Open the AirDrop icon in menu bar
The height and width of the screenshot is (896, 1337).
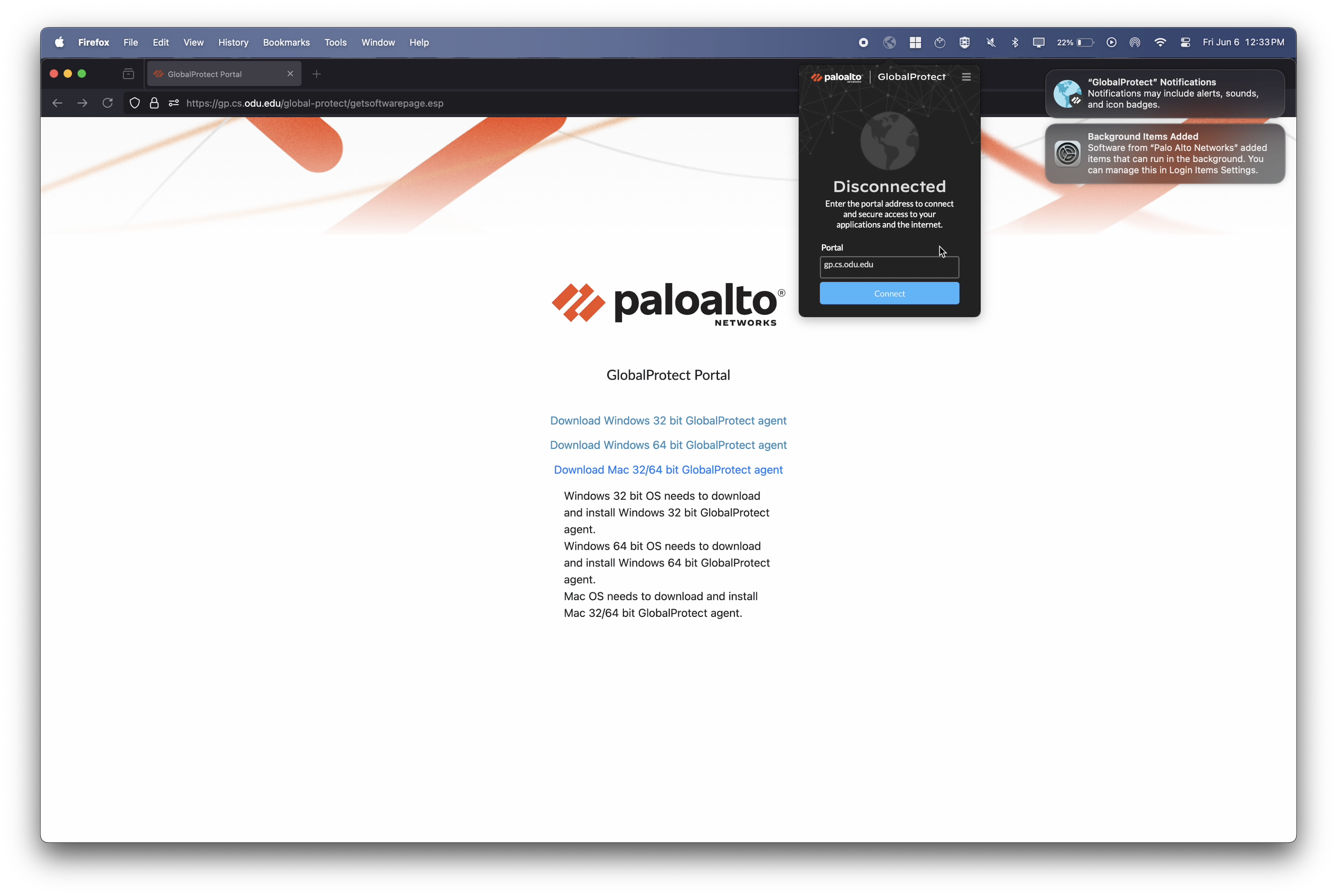click(1135, 42)
